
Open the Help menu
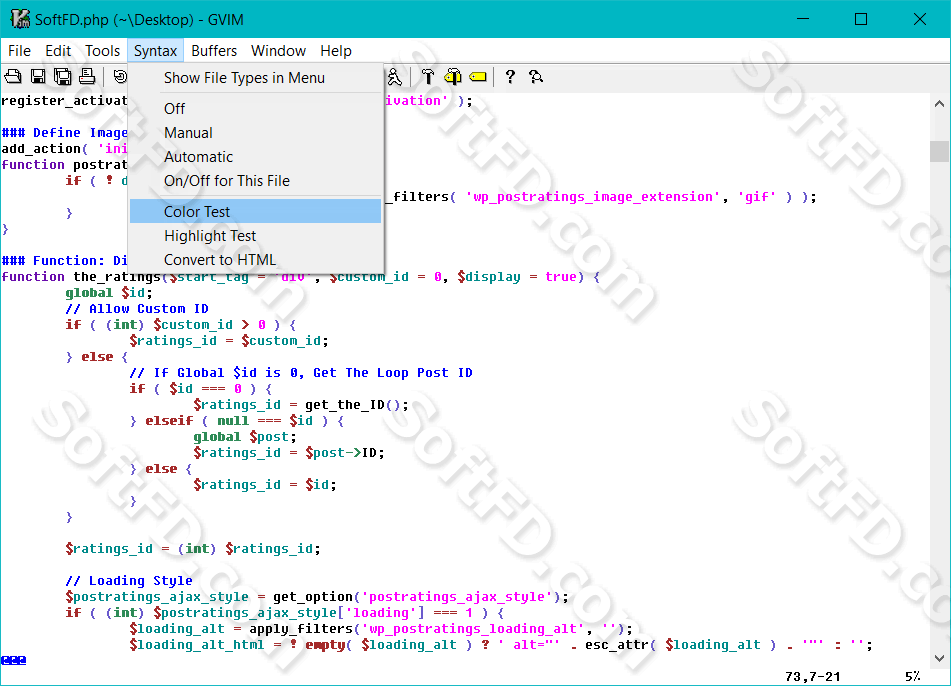(336, 51)
